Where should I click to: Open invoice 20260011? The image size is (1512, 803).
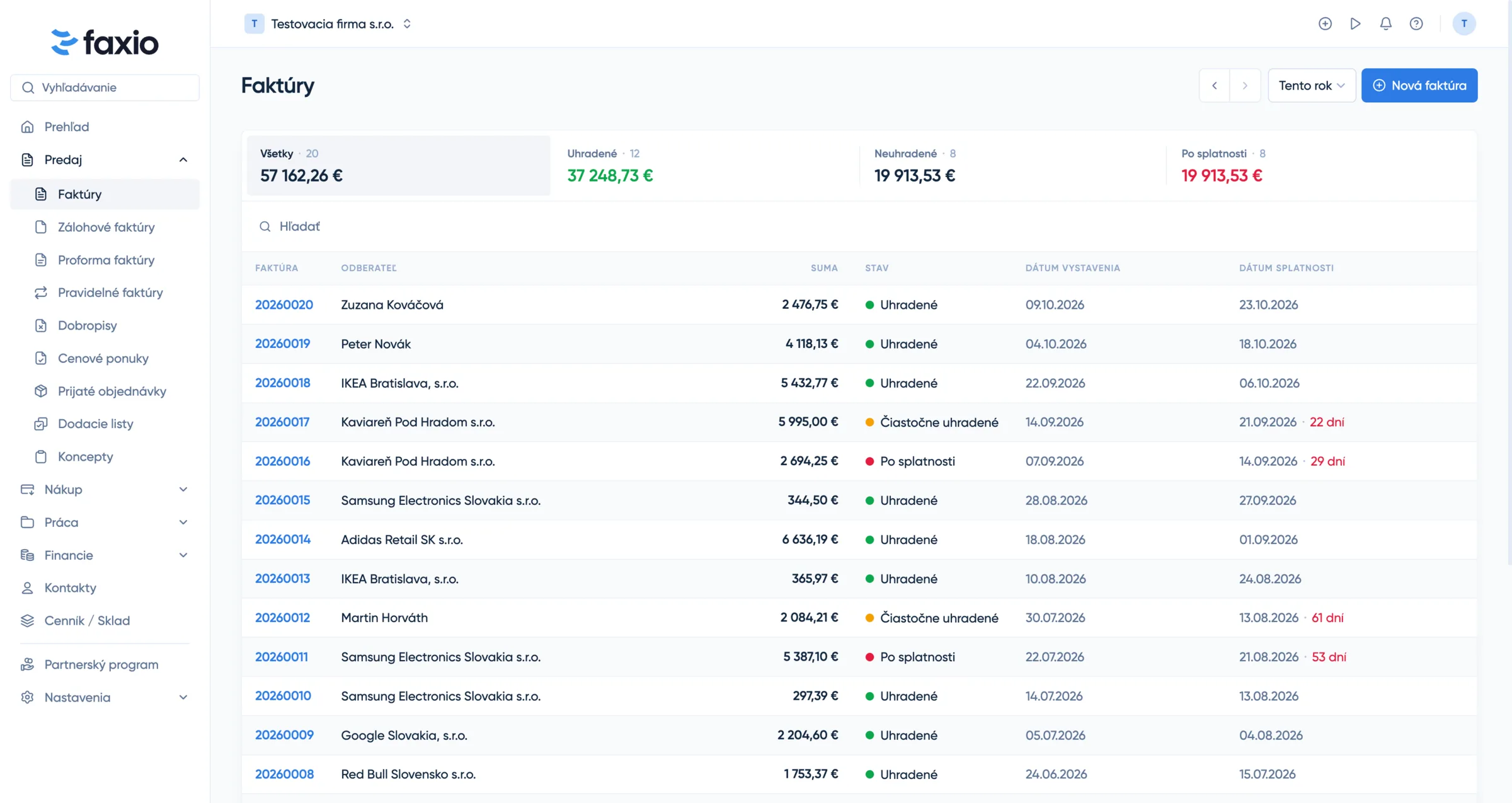pos(282,657)
